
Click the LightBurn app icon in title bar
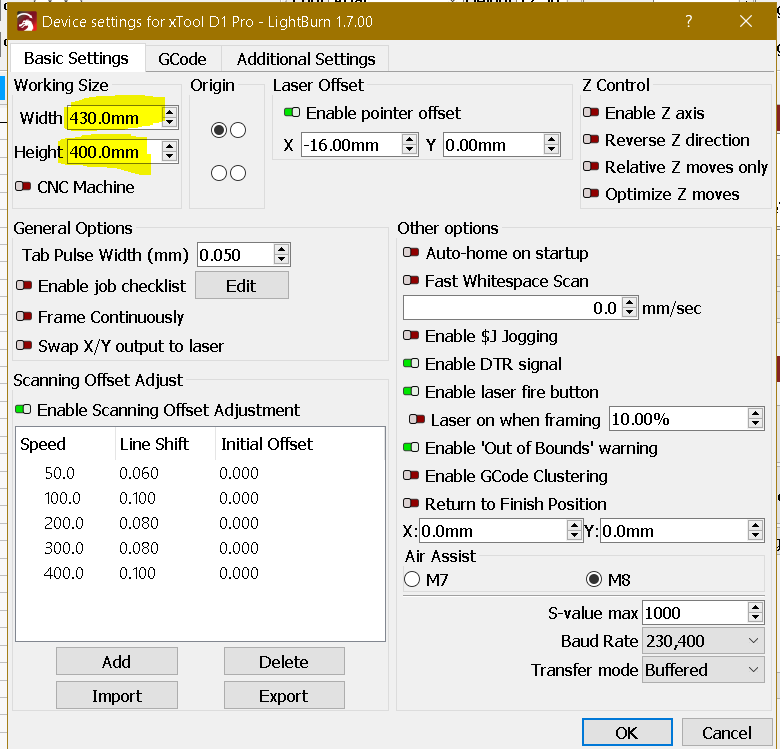click(26, 22)
